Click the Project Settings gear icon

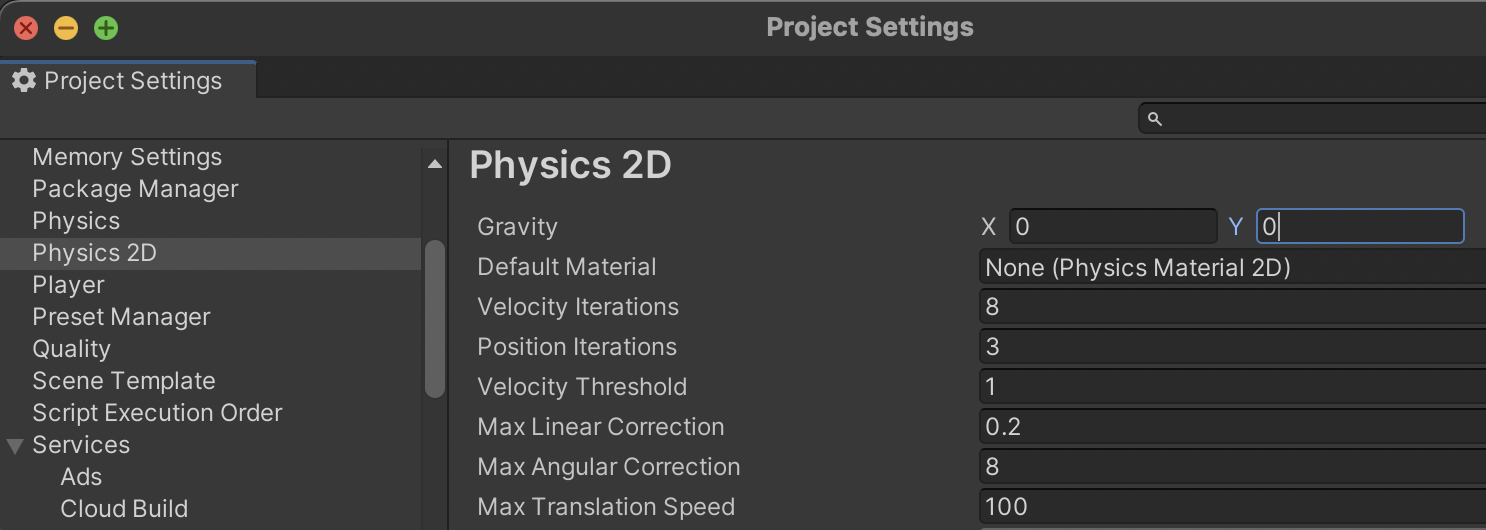(x=24, y=81)
